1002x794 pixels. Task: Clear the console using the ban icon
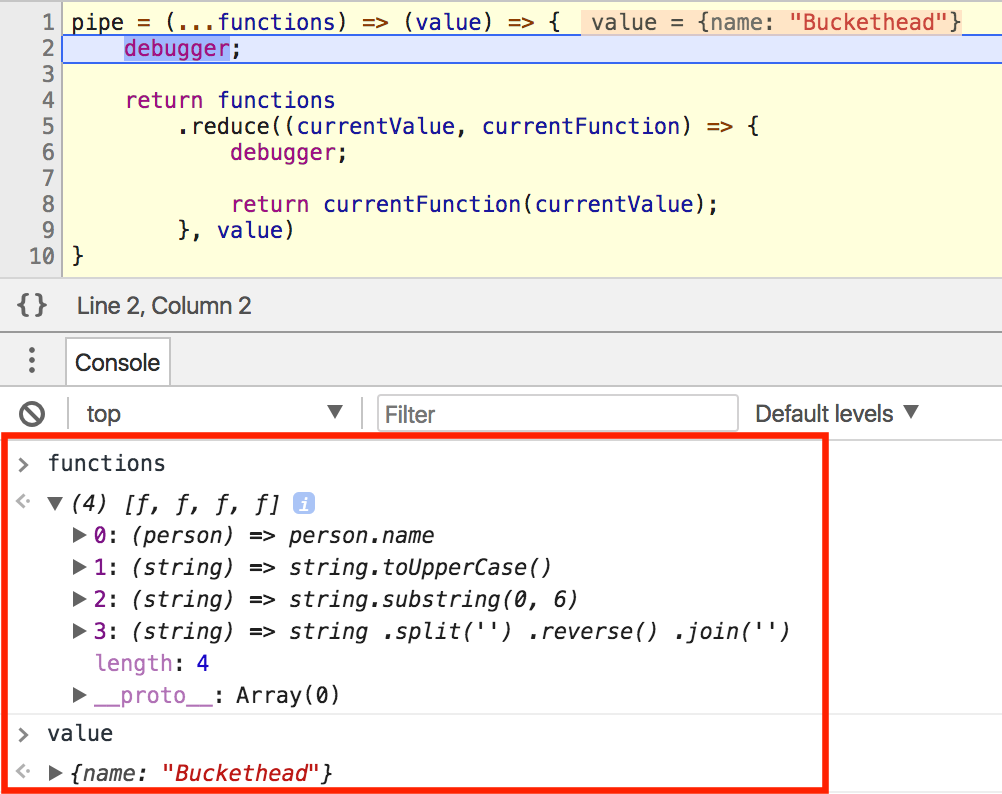(31, 413)
